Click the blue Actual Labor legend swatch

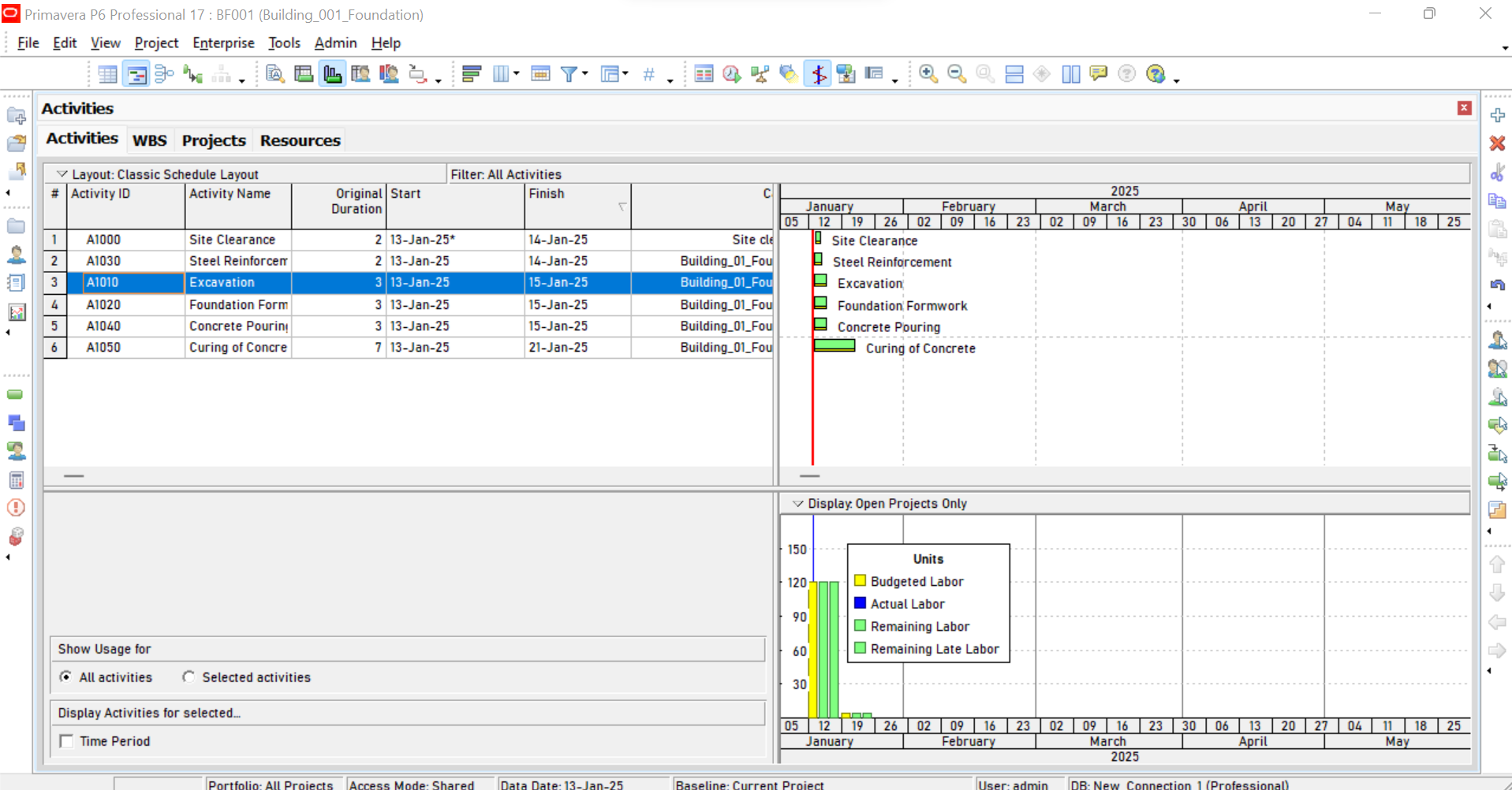860,603
